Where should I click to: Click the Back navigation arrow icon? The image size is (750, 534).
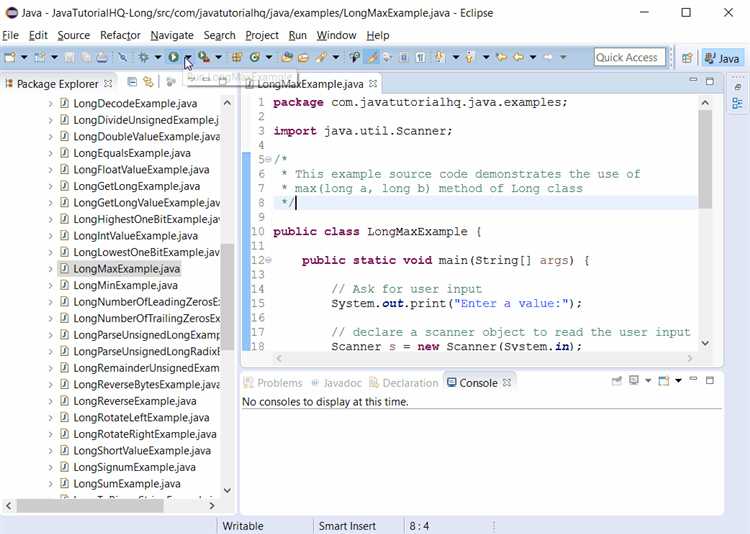pos(518,57)
